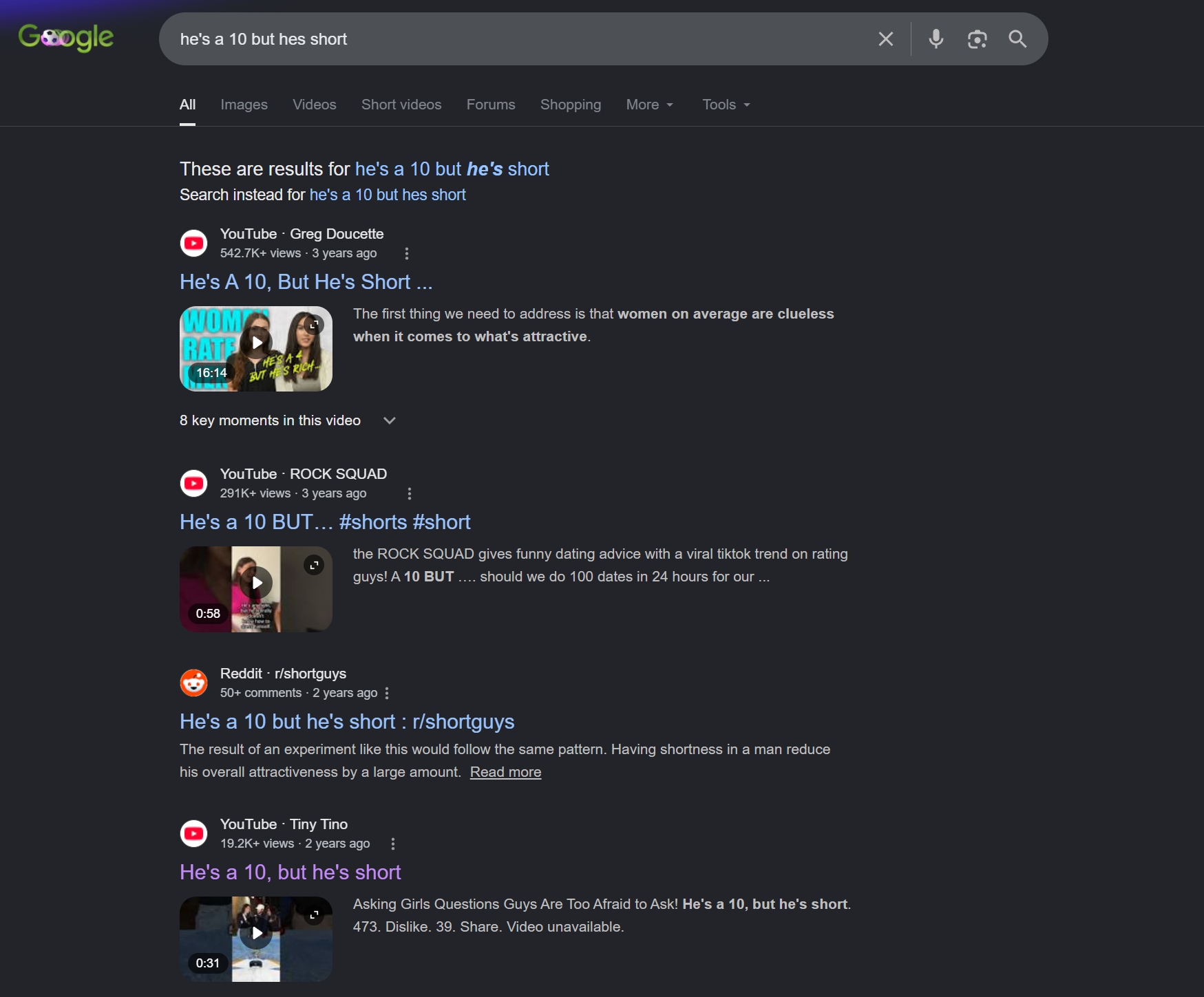The width and height of the screenshot is (1204, 997).
Task: Open the Forums tab
Action: click(x=491, y=105)
